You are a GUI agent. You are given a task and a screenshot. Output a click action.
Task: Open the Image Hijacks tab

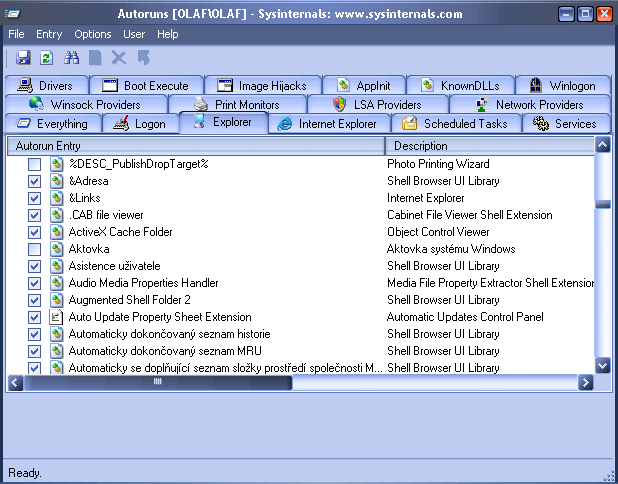point(263,86)
